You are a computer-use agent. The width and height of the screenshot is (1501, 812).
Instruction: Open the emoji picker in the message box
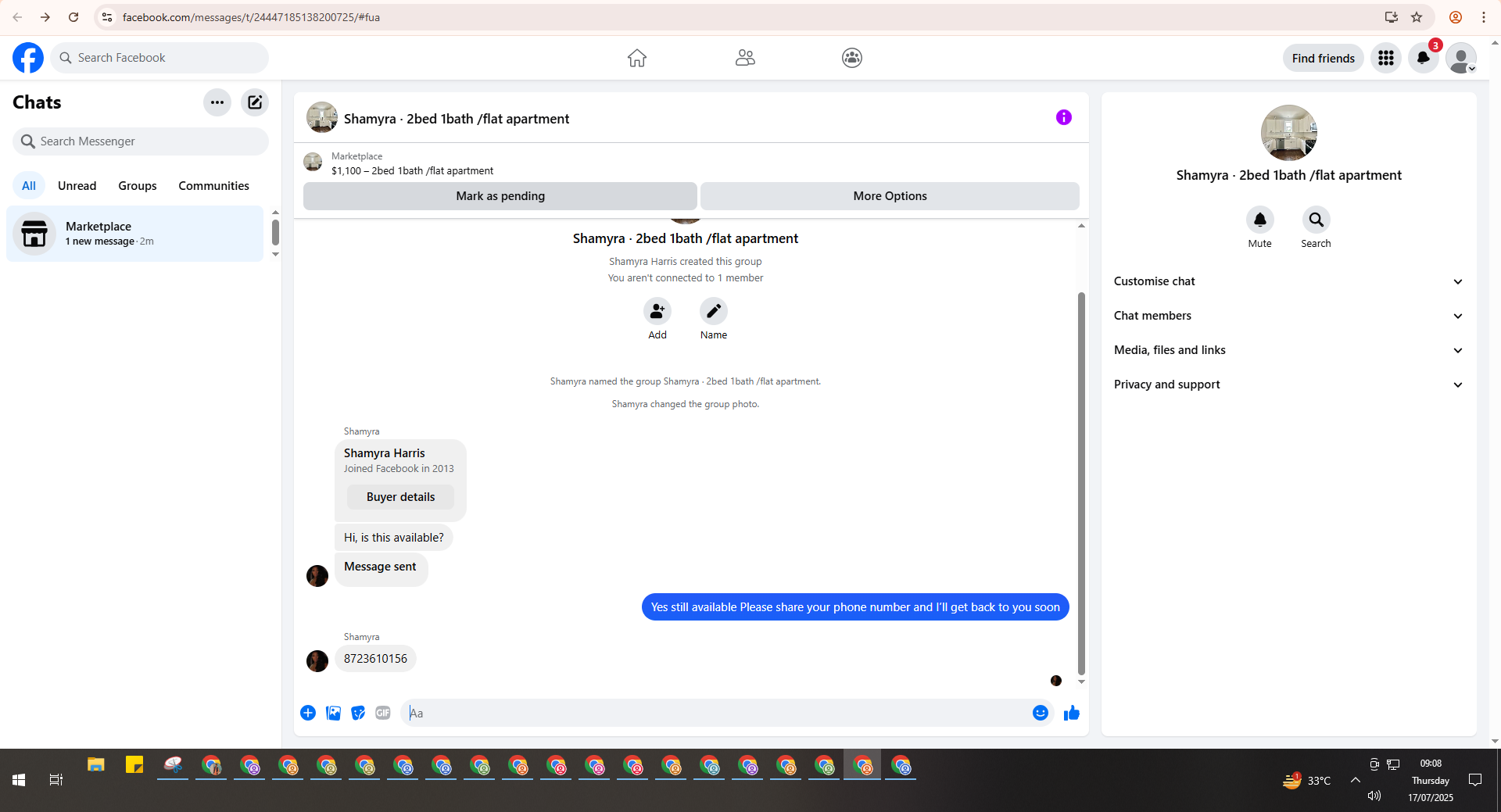tap(1040, 713)
